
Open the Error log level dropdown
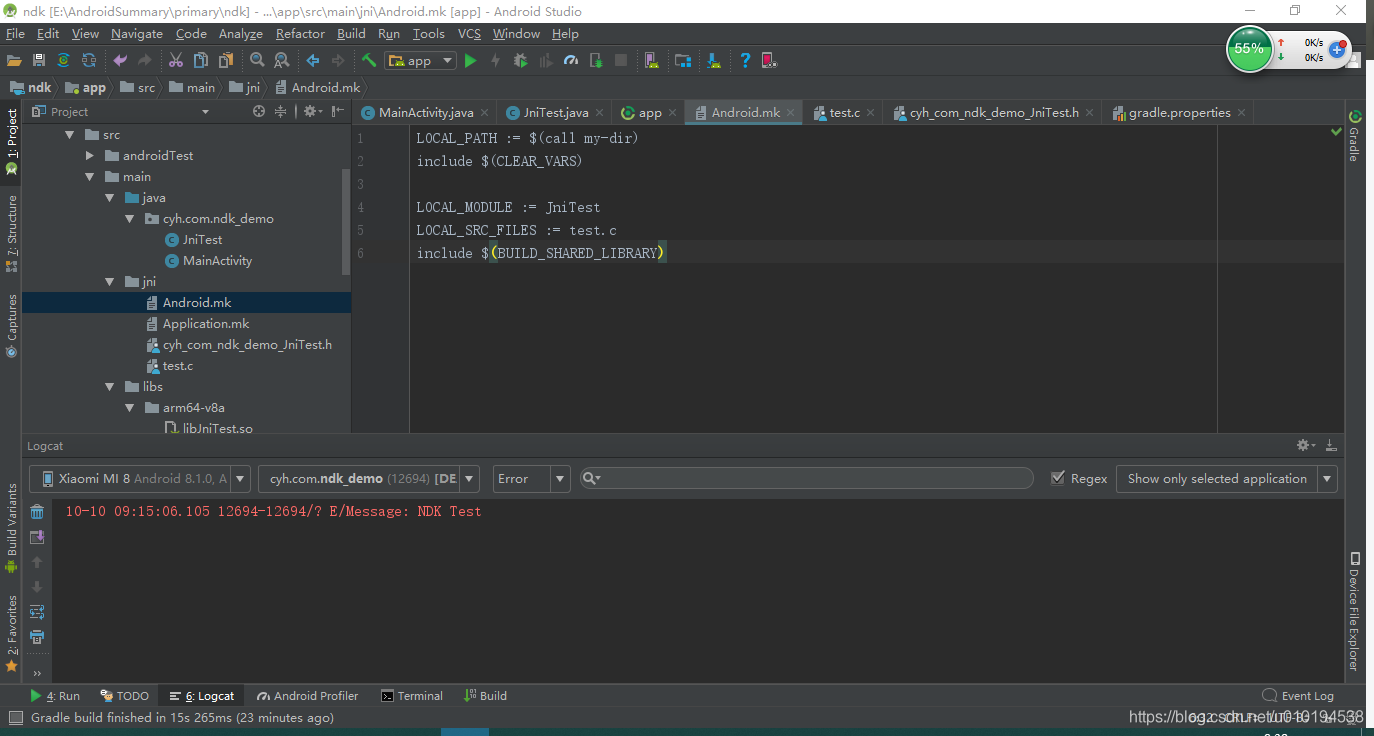530,478
